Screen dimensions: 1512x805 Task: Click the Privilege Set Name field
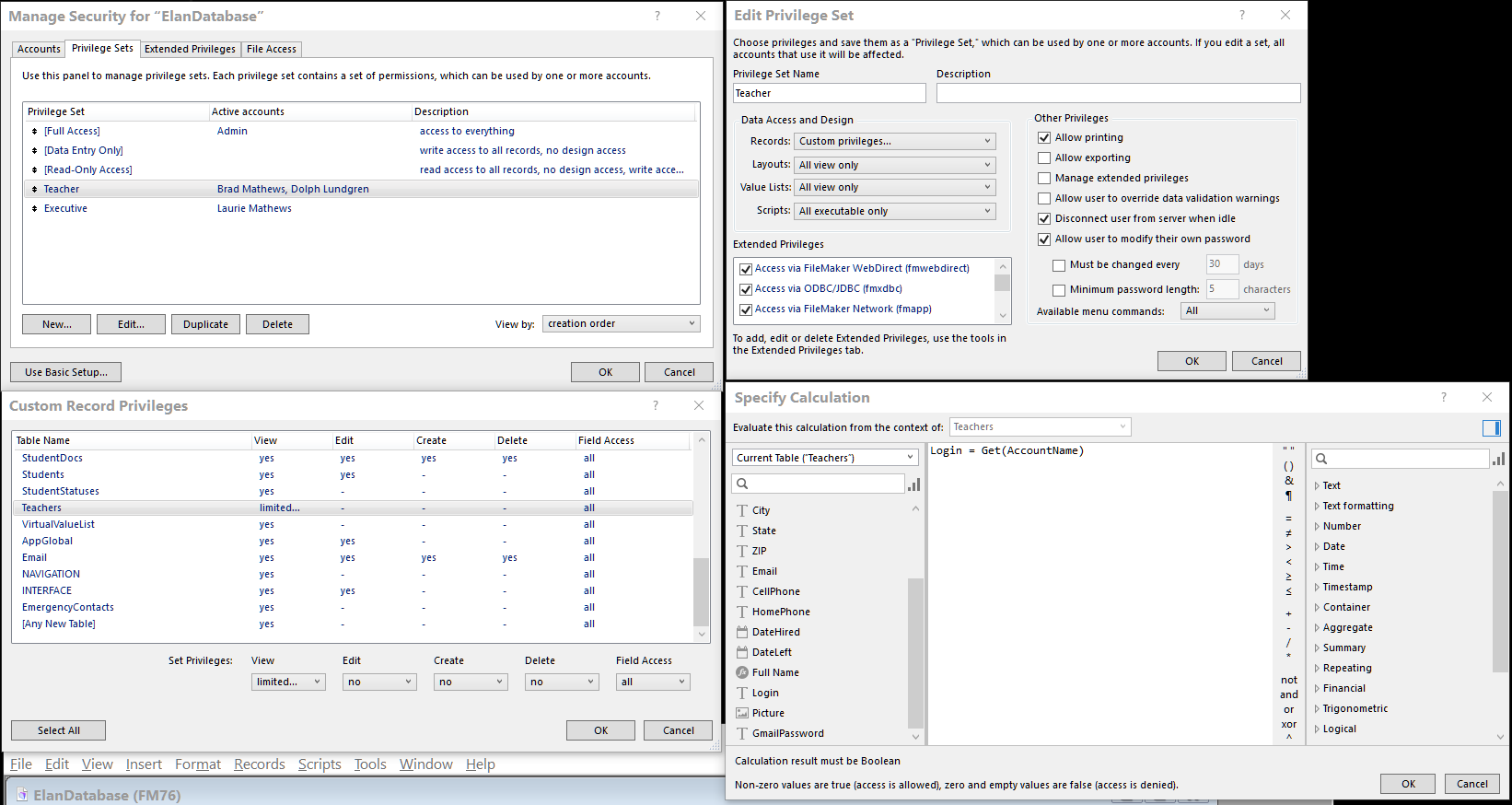(x=829, y=93)
